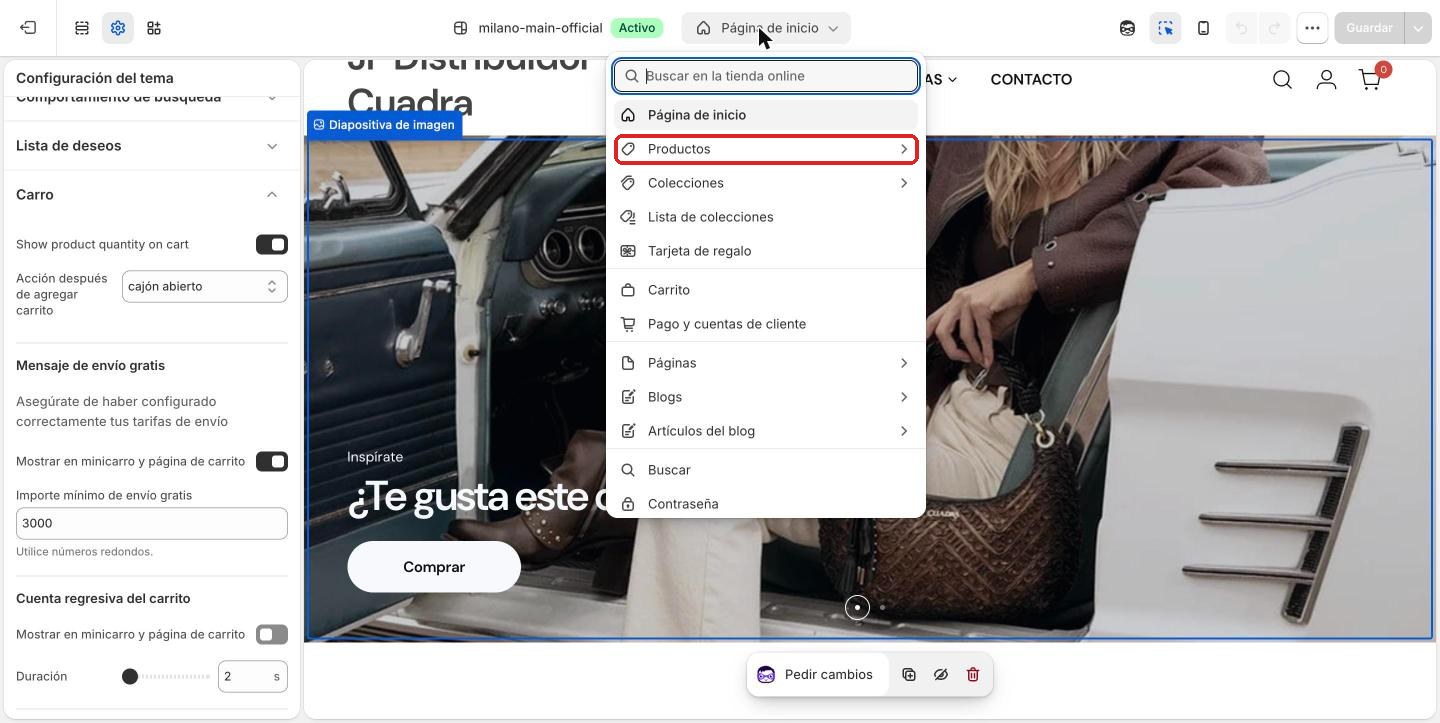Delete the section with the trash icon
The width and height of the screenshot is (1440, 723).
[973, 675]
